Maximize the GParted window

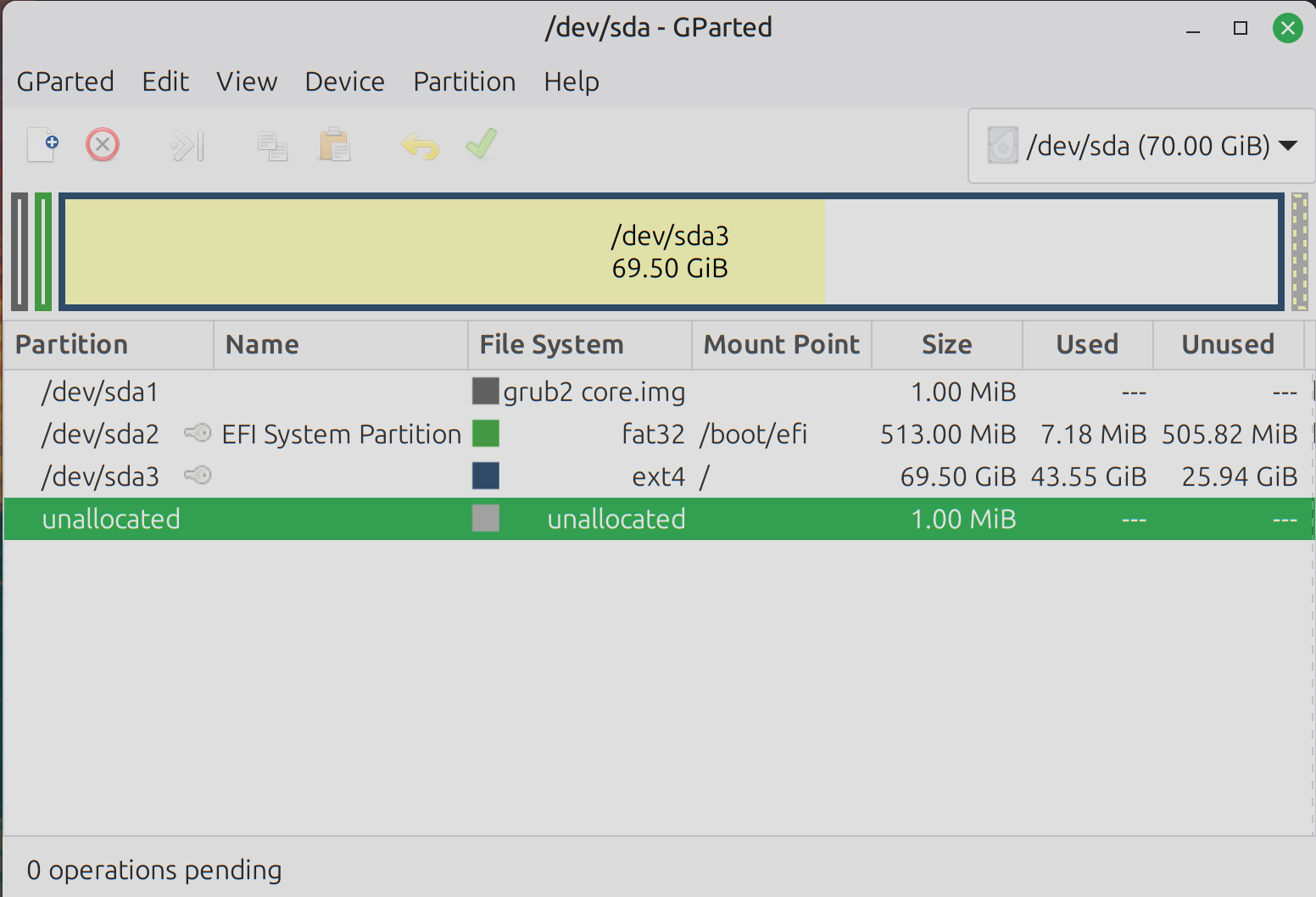pyautogui.click(x=1241, y=28)
